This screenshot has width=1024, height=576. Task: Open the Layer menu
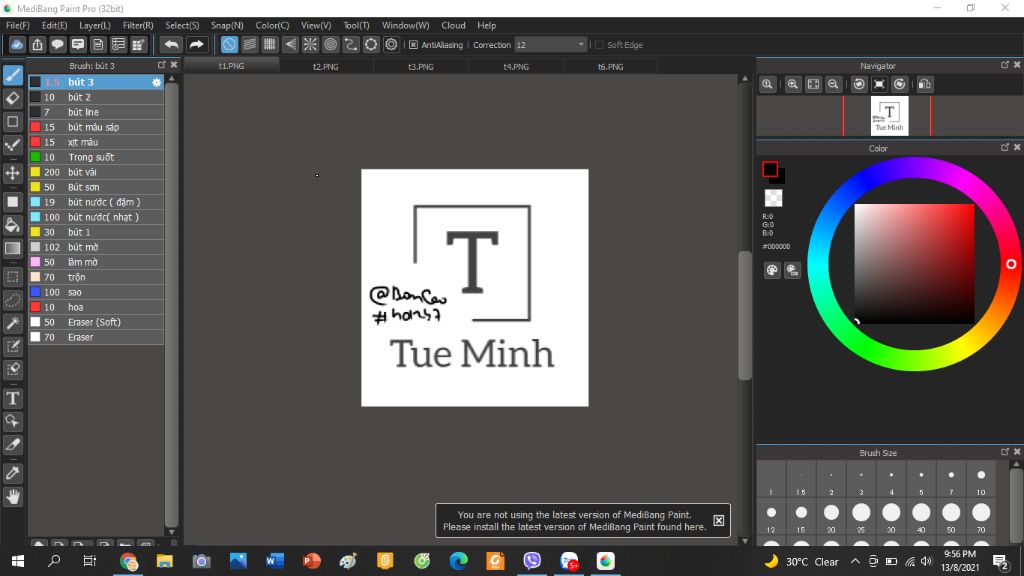click(x=95, y=25)
